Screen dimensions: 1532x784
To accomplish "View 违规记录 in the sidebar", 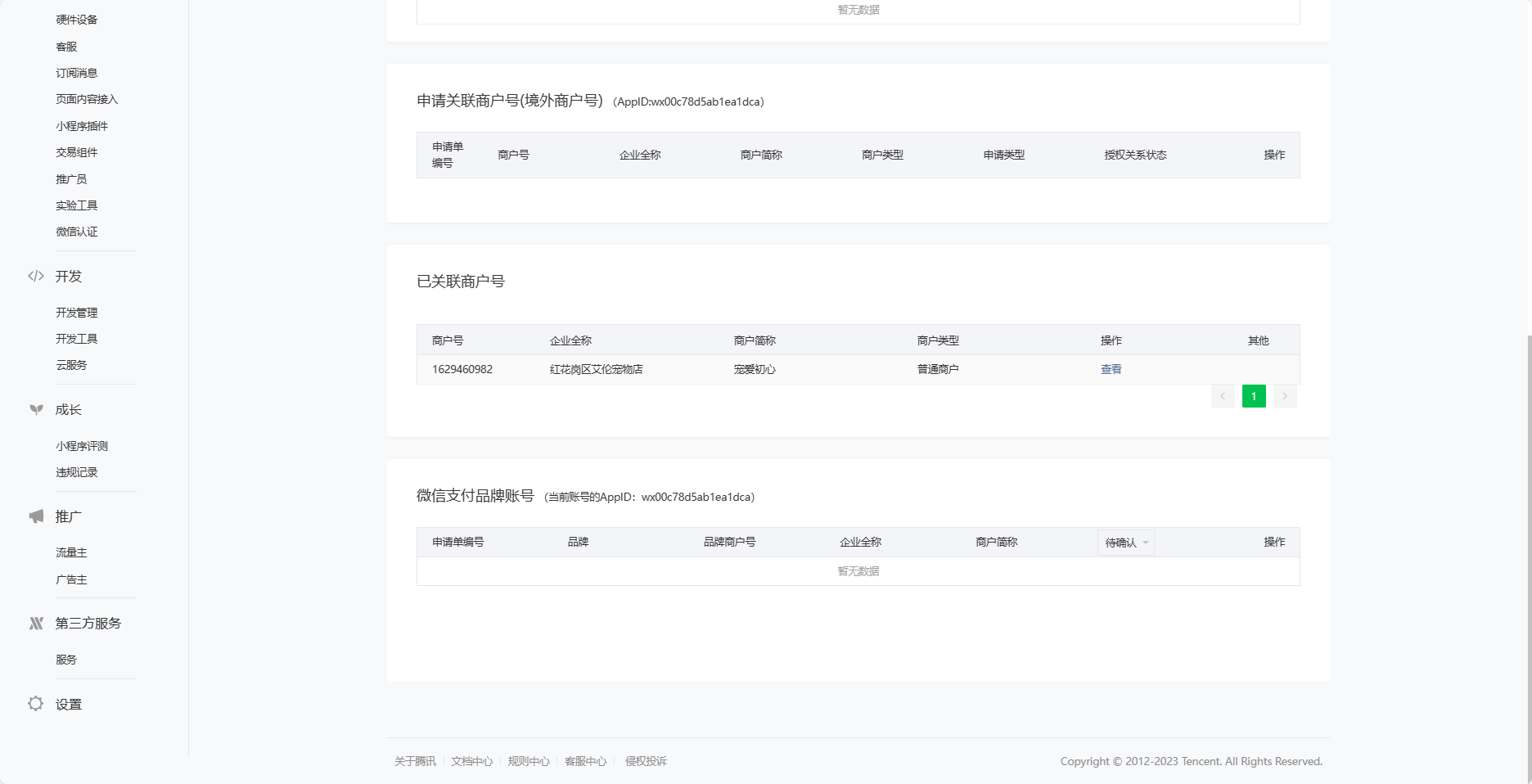I will pyautogui.click(x=77, y=472).
